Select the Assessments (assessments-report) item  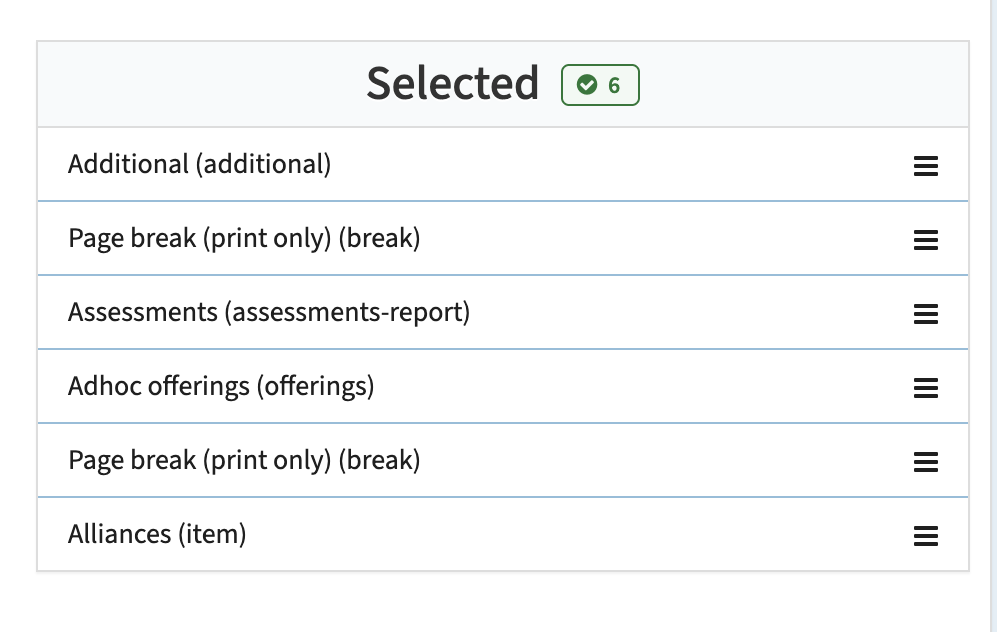503,312
